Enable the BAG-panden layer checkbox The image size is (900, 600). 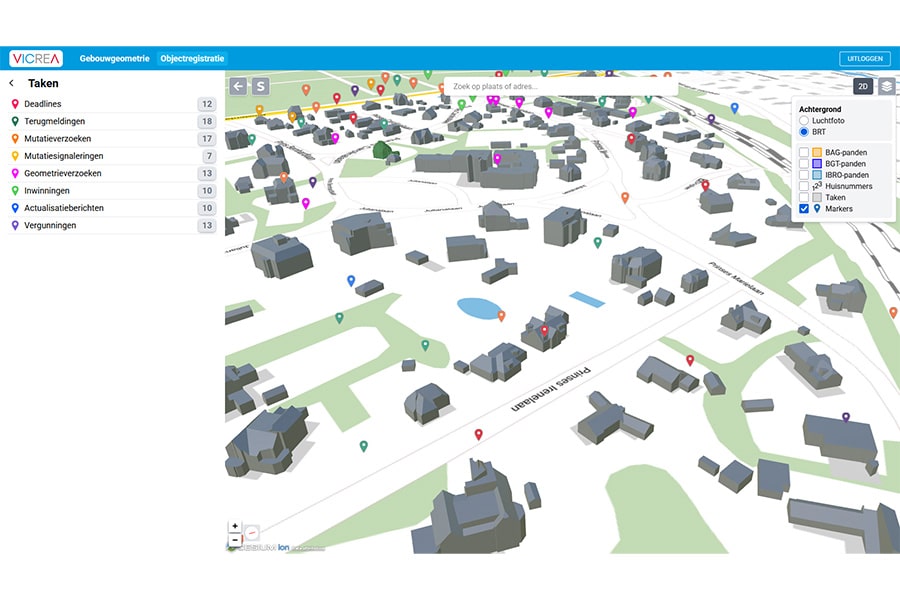[x=804, y=152]
